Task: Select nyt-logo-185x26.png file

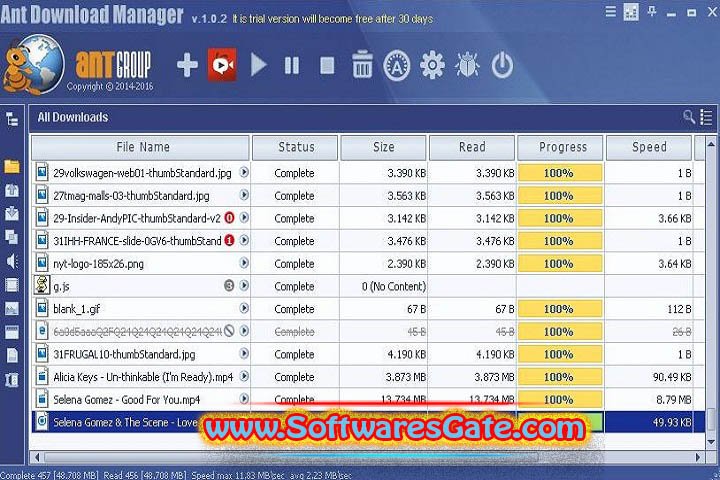Action: tap(98, 264)
